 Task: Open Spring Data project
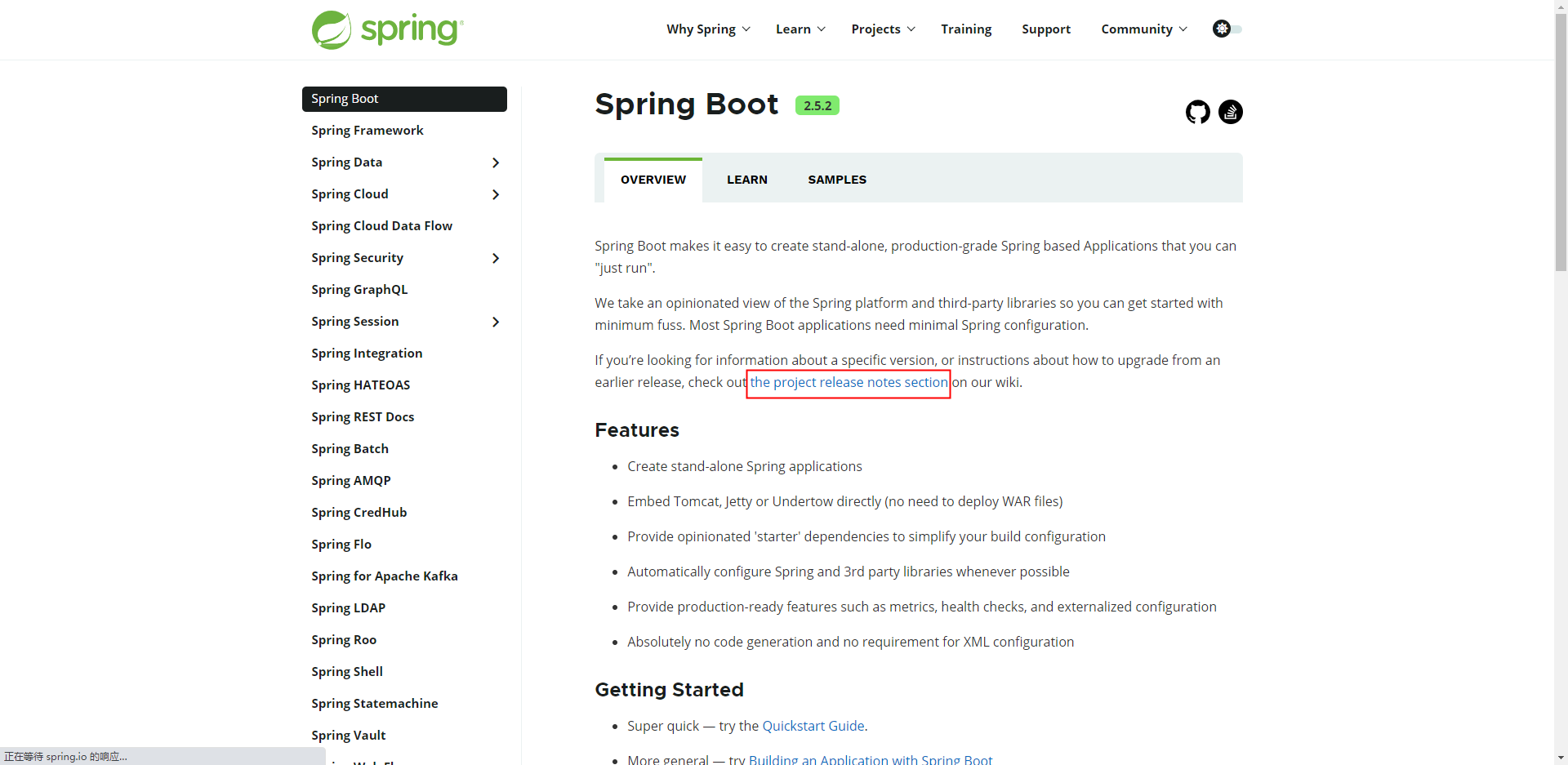coord(347,162)
